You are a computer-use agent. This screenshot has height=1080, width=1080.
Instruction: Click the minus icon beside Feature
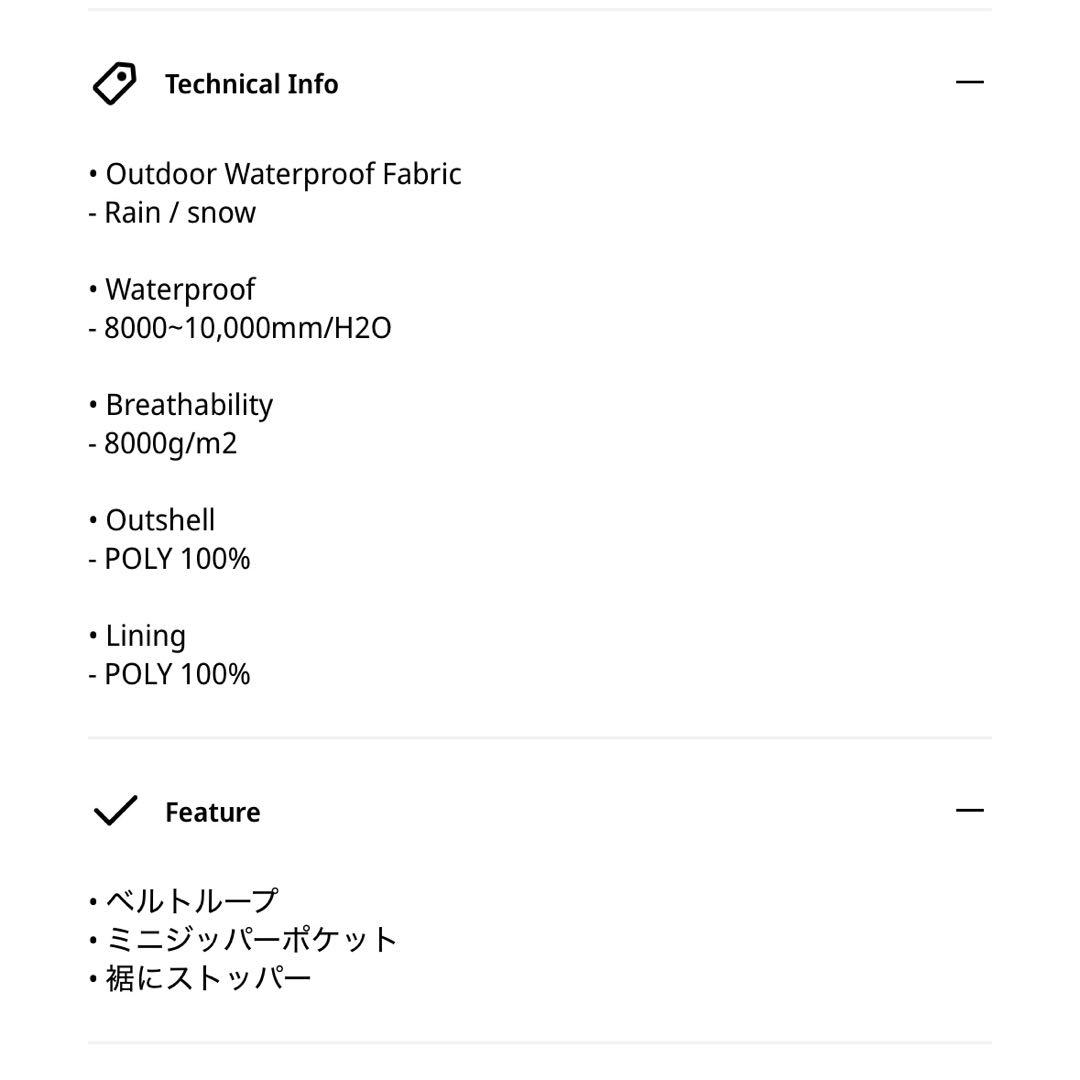click(x=971, y=809)
